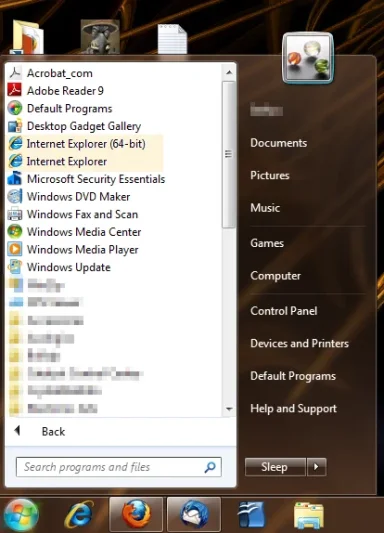The image size is (384, 533).
Task: Open the Pictures link
Action: coord(270,175)
